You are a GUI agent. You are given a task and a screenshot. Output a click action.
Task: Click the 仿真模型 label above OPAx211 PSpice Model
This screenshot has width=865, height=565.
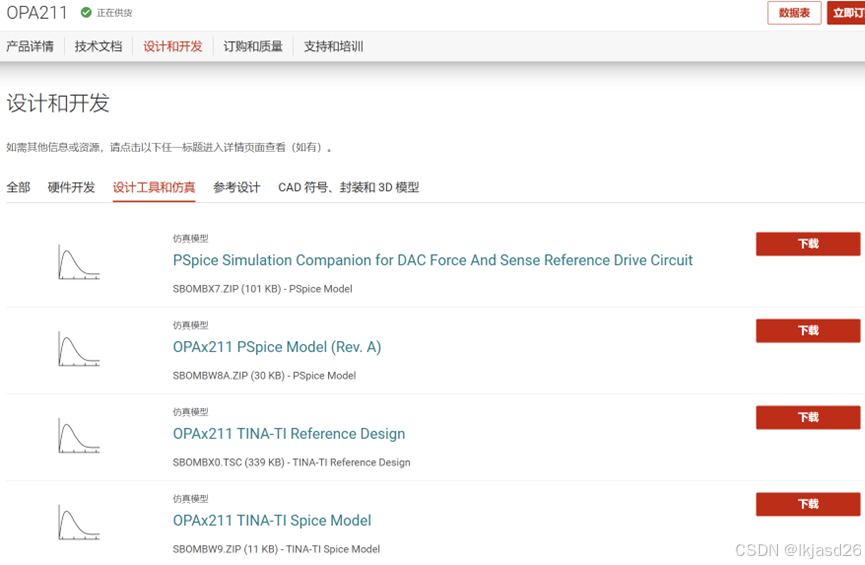tap(190, 325)
